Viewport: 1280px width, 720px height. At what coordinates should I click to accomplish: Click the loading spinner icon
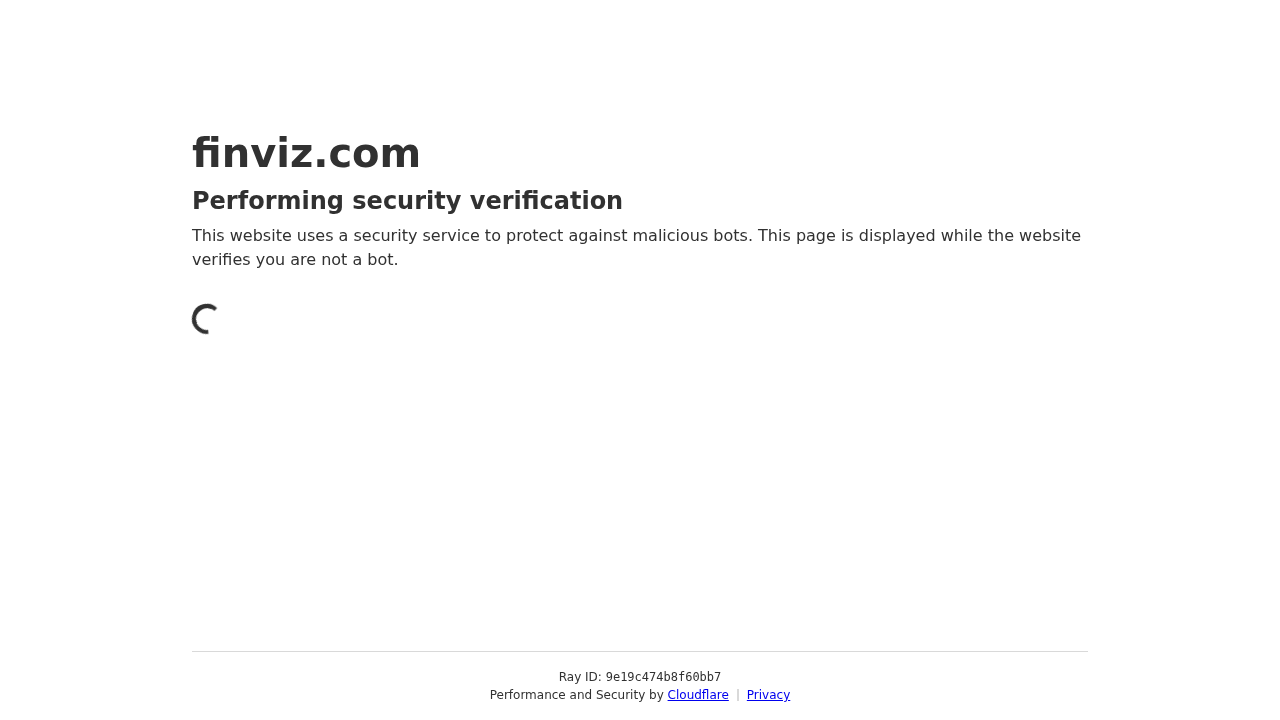[206, 319]
